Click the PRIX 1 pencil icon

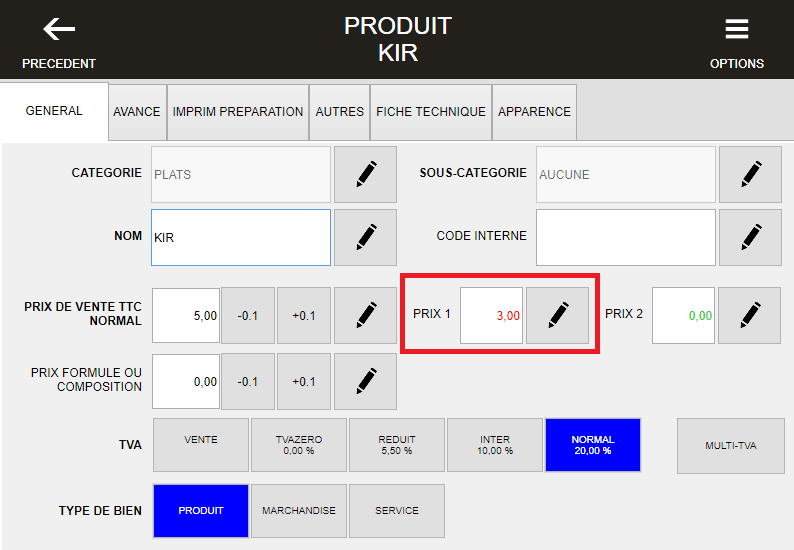pyautogui.click(x=557, y=315)
